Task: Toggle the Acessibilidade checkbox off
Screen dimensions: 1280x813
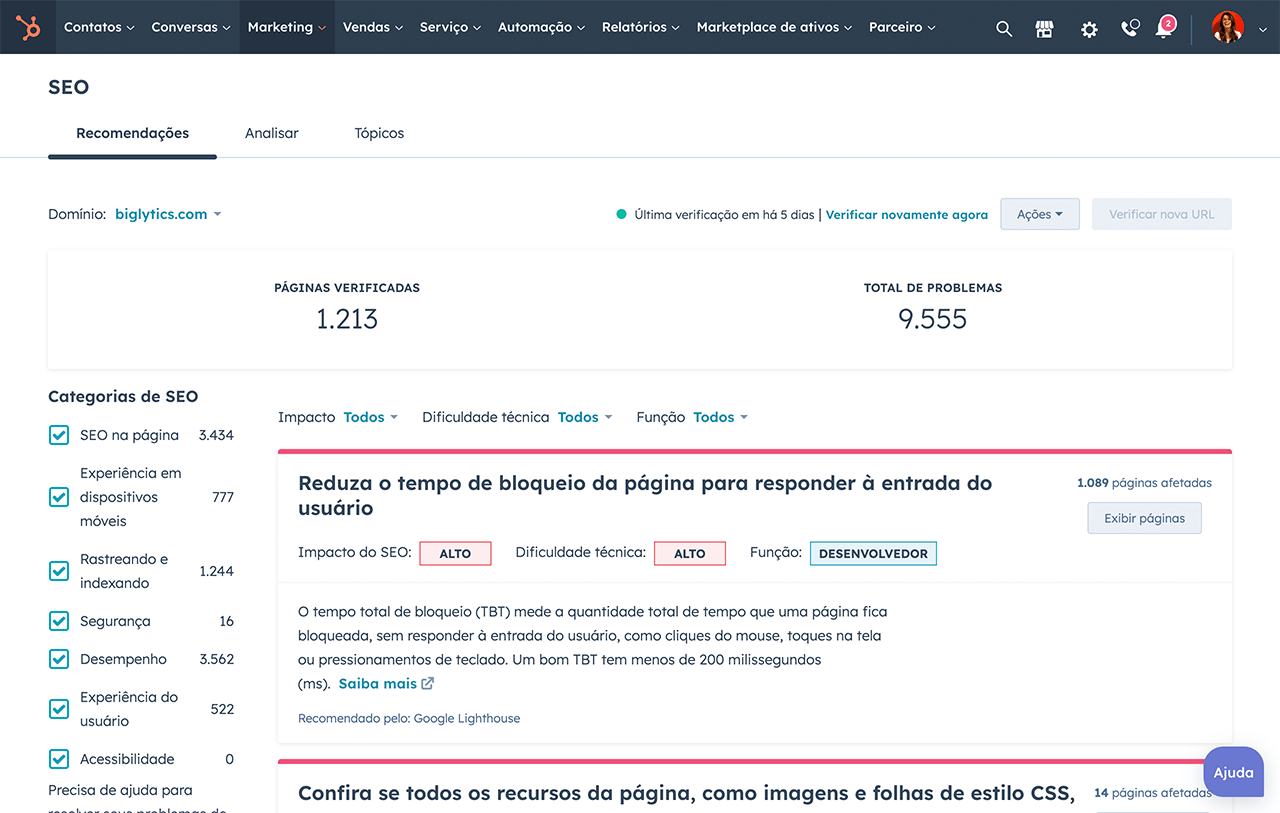Action: point(59,758)
